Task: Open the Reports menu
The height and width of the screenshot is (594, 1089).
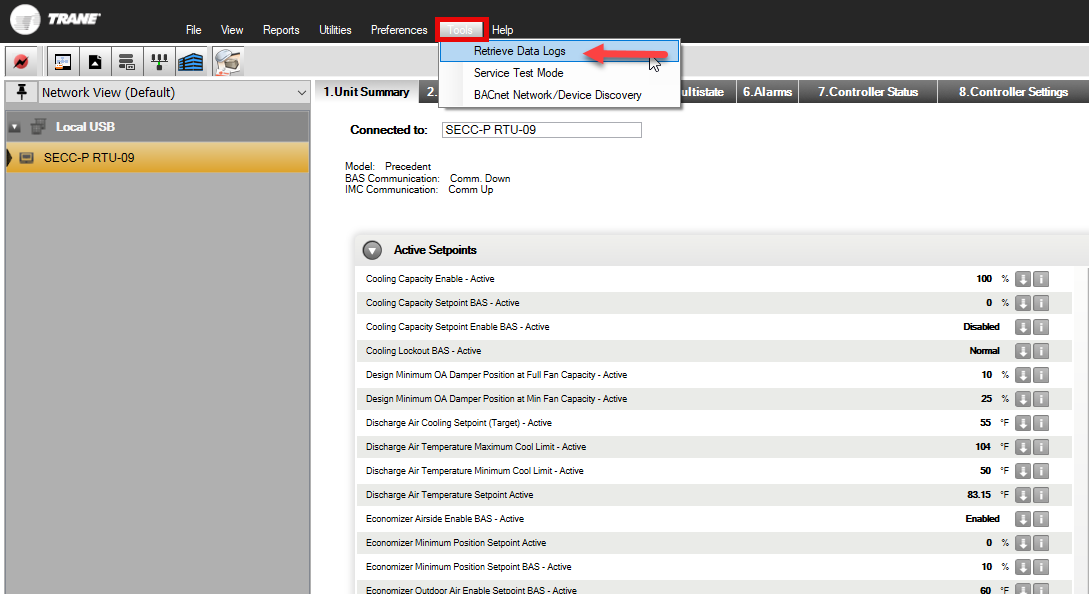Action: [281, 30]
